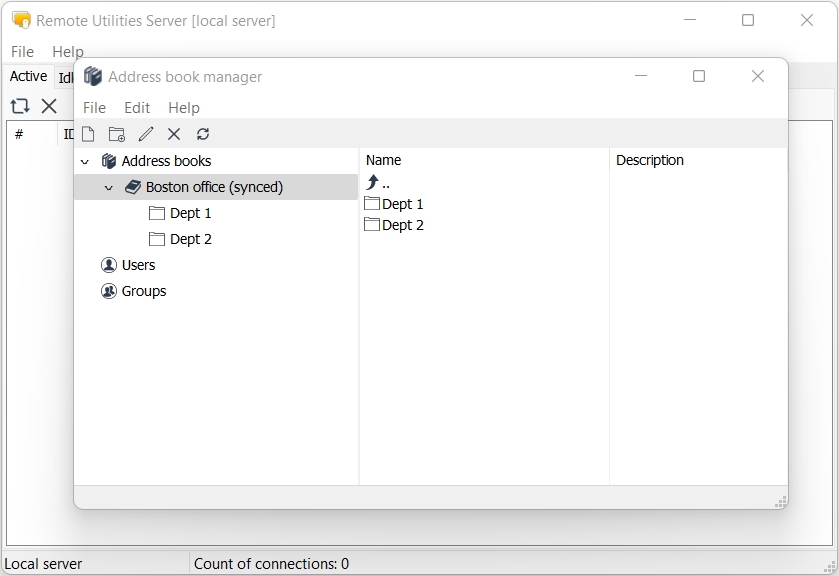Click the new address book icon
The width and height of the screenshot is (839, 576).
88,134
